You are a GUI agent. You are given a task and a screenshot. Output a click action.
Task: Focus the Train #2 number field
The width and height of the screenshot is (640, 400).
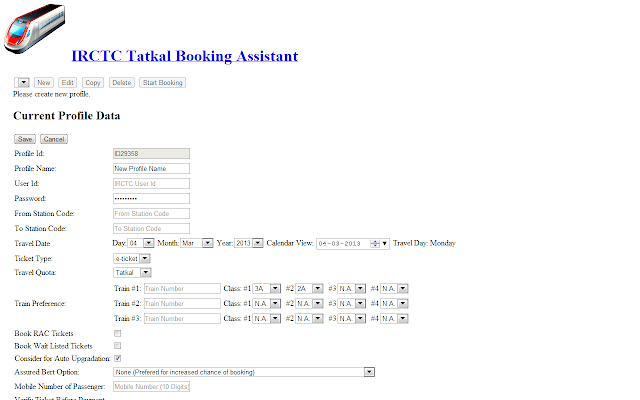click(182, 304)
